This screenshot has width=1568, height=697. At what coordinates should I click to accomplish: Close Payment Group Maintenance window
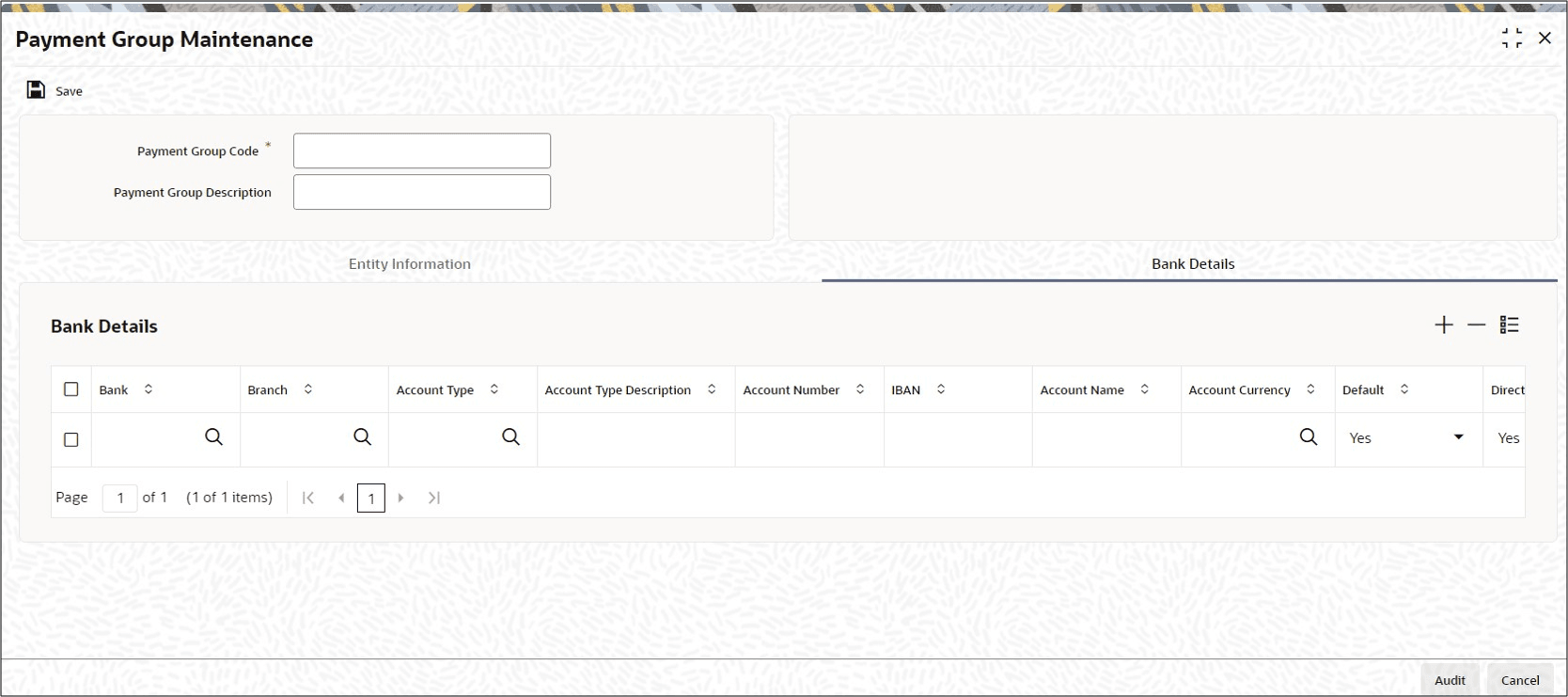pos(1544,39)
